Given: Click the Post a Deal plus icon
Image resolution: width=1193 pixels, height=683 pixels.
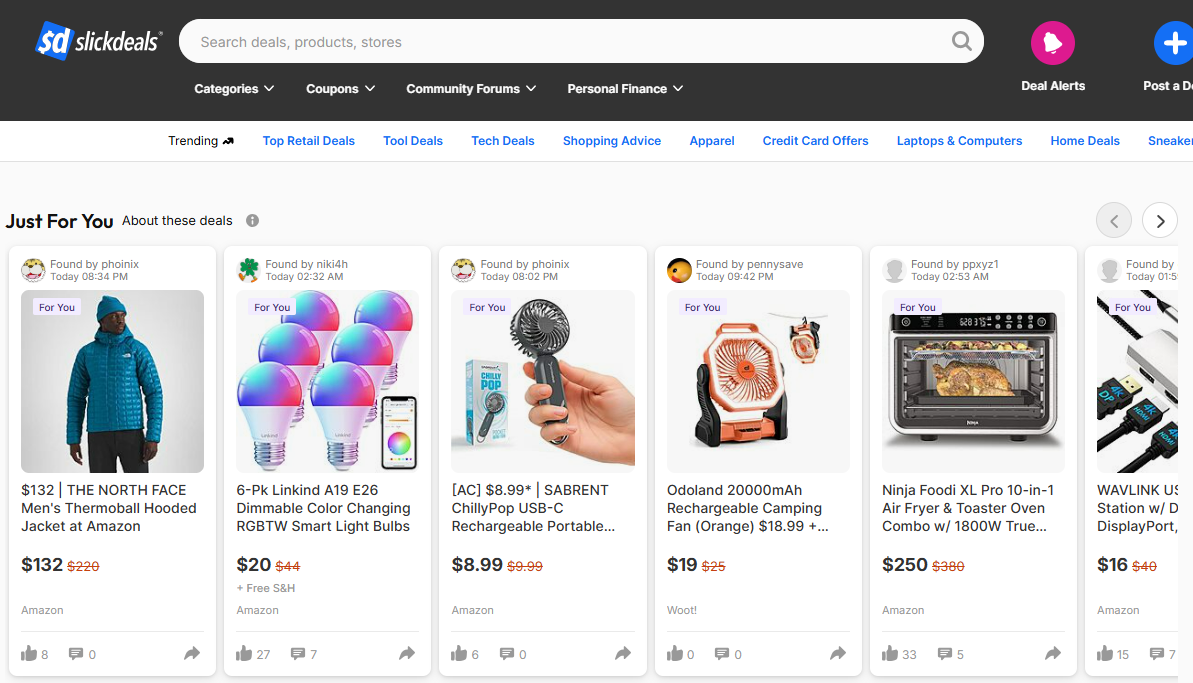Looking at the screenshot, I should (1176, 43).
